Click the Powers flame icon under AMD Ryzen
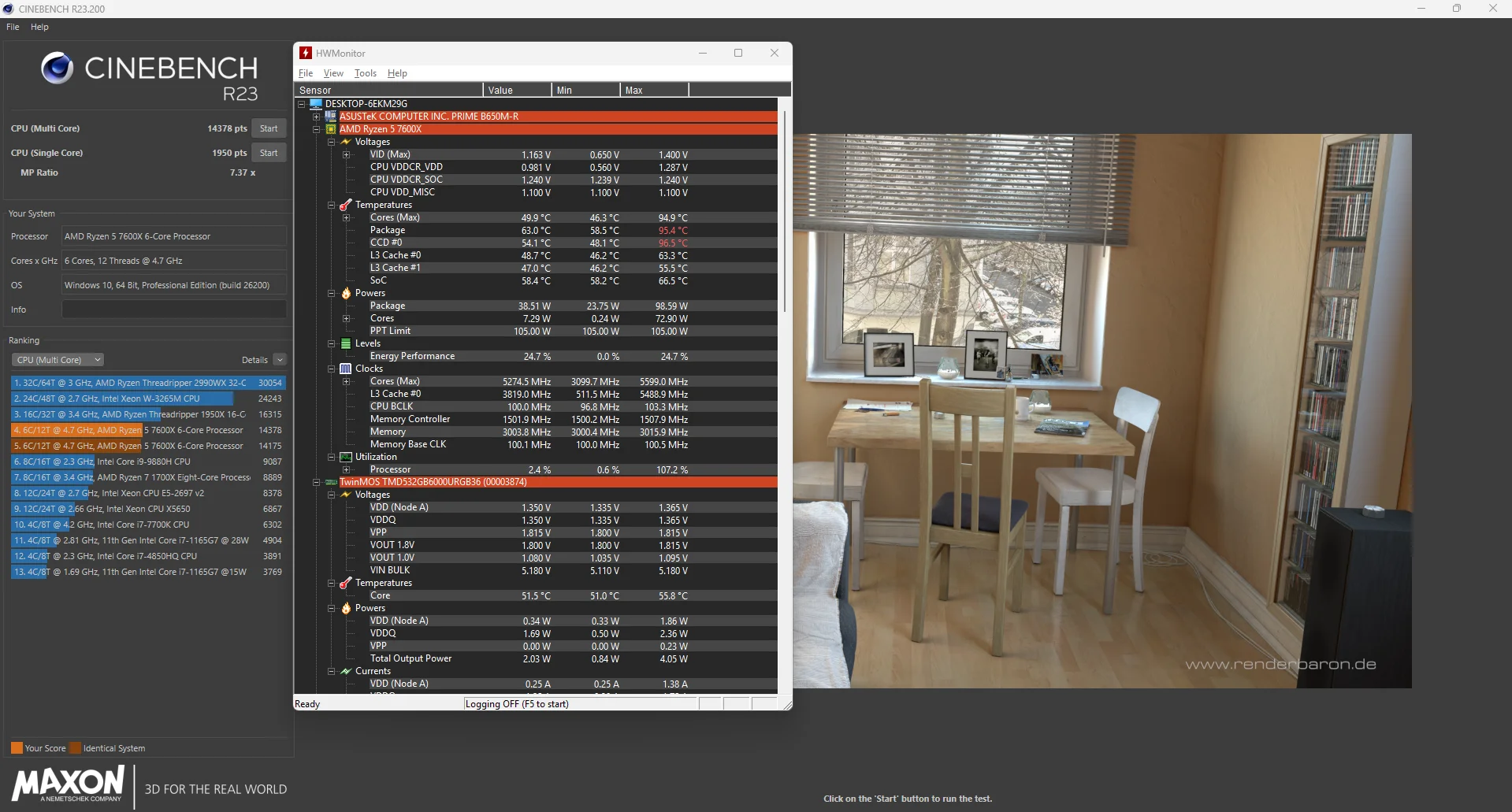The image size is (1512, 812). pyautogui.click(x=345, y=293)
